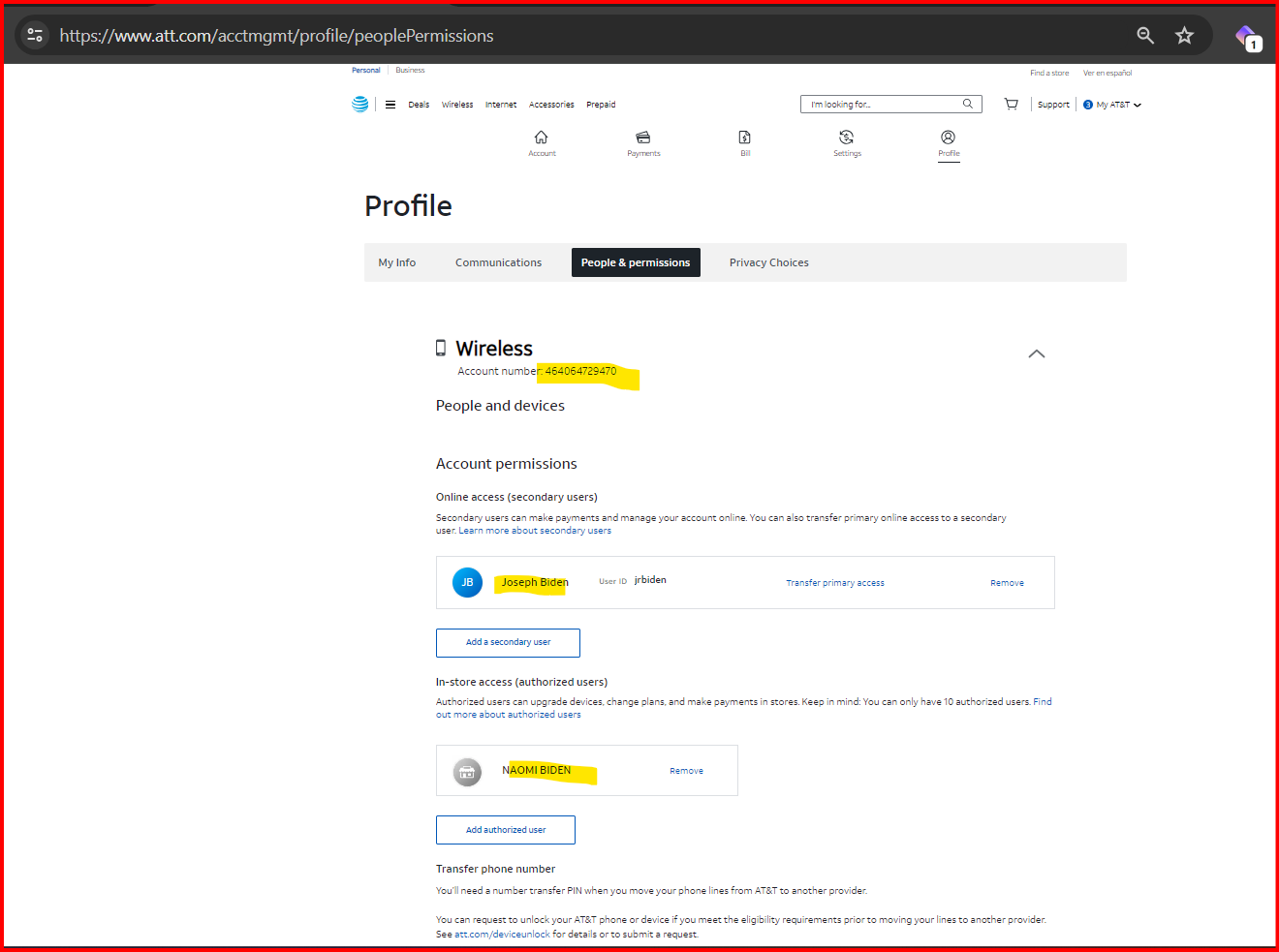The height and width of the screenshot is (952, 1279).
Task: Switch to the Communications tab
Action: tap(499, 262)
